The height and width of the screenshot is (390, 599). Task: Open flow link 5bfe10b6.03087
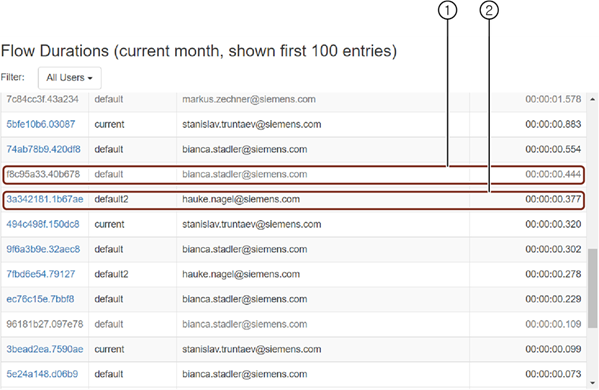40,124
